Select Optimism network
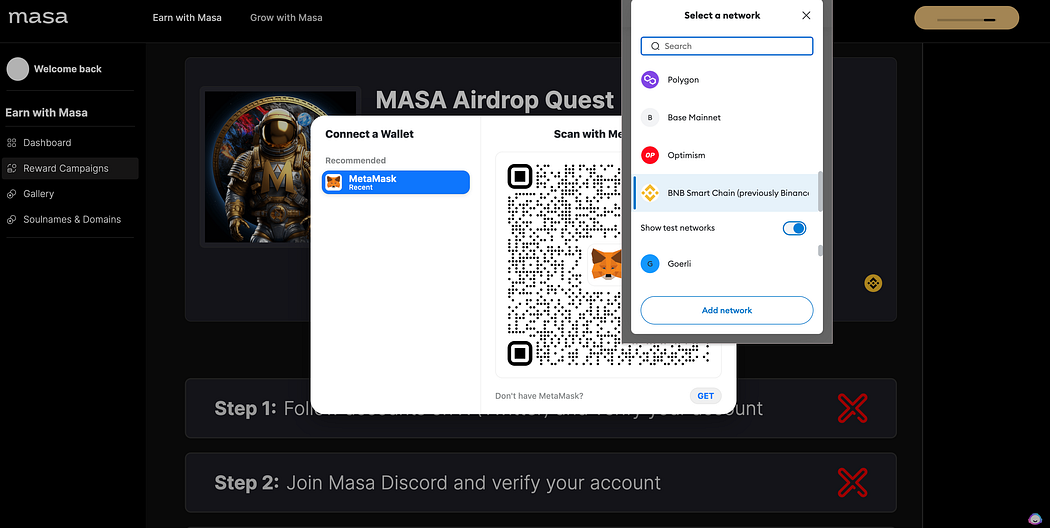The height and width of the screenshot is (528, 1050). point(726,155)
